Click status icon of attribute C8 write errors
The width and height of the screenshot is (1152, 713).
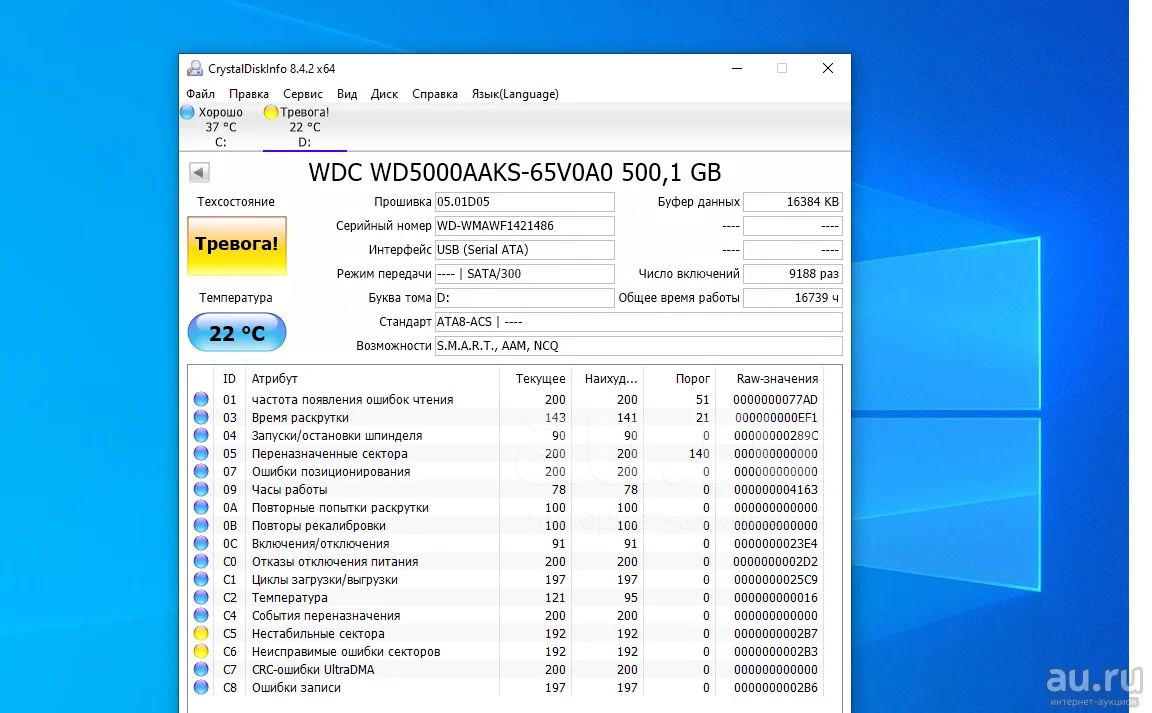coord(201,687)
